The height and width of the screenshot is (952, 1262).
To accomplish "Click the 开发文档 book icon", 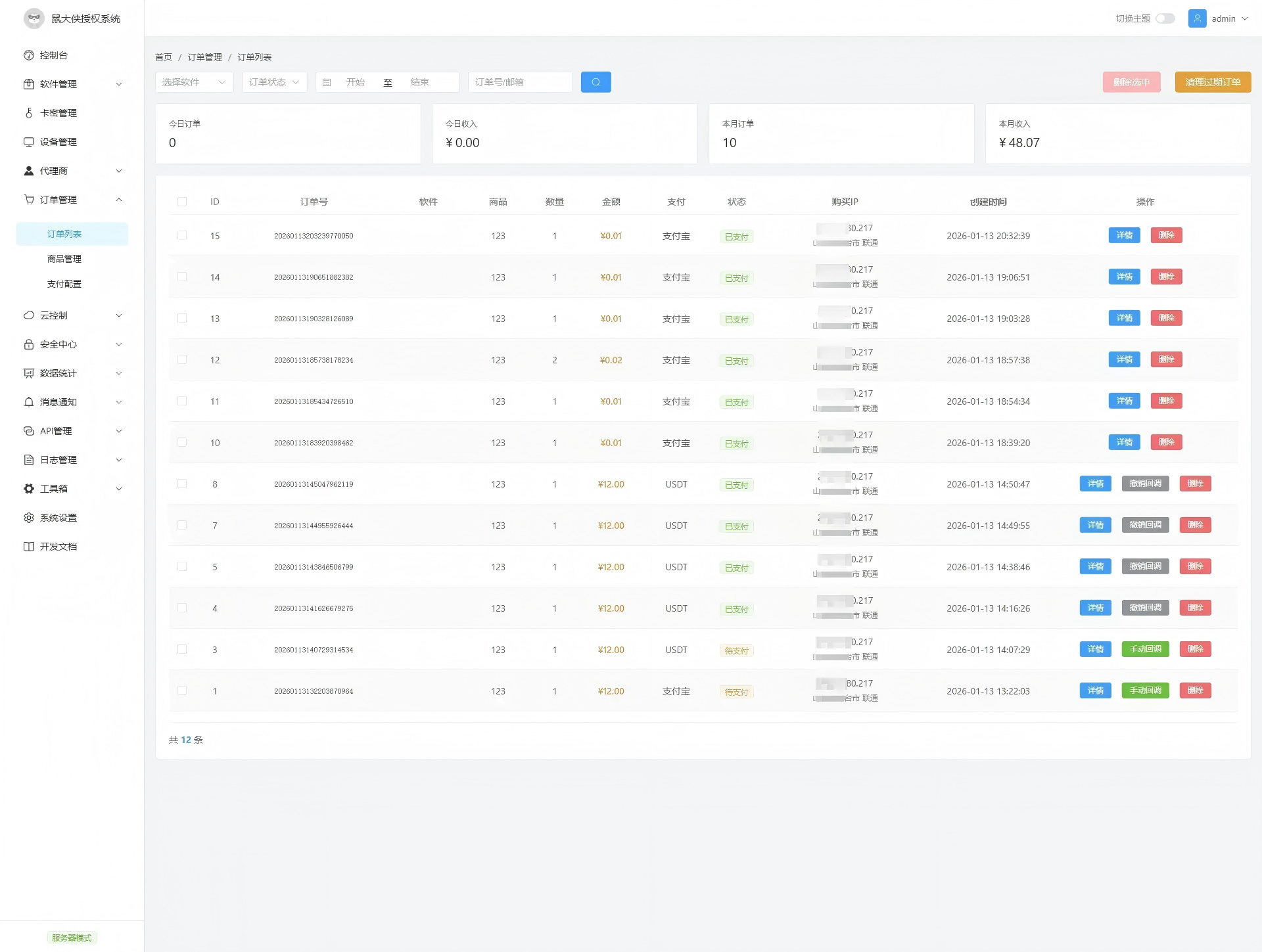I will (29, 547).
